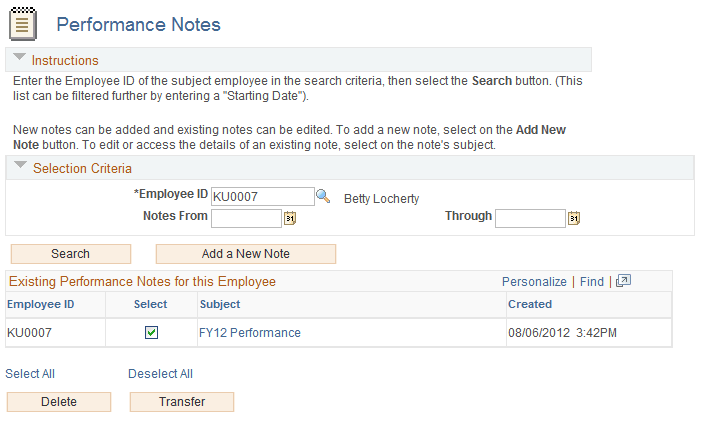Open the Through date calendar picker
Image resolution: width=709 pixels, height=421 pixels.
tap(574, 218)
